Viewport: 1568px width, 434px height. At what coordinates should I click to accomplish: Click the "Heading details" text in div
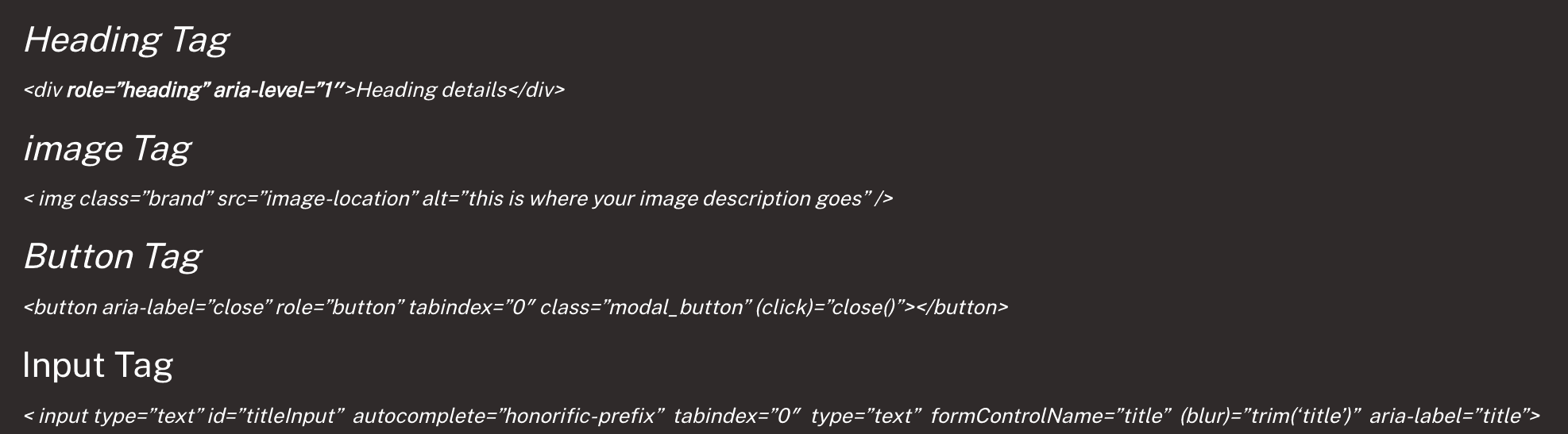pos(431,90)
